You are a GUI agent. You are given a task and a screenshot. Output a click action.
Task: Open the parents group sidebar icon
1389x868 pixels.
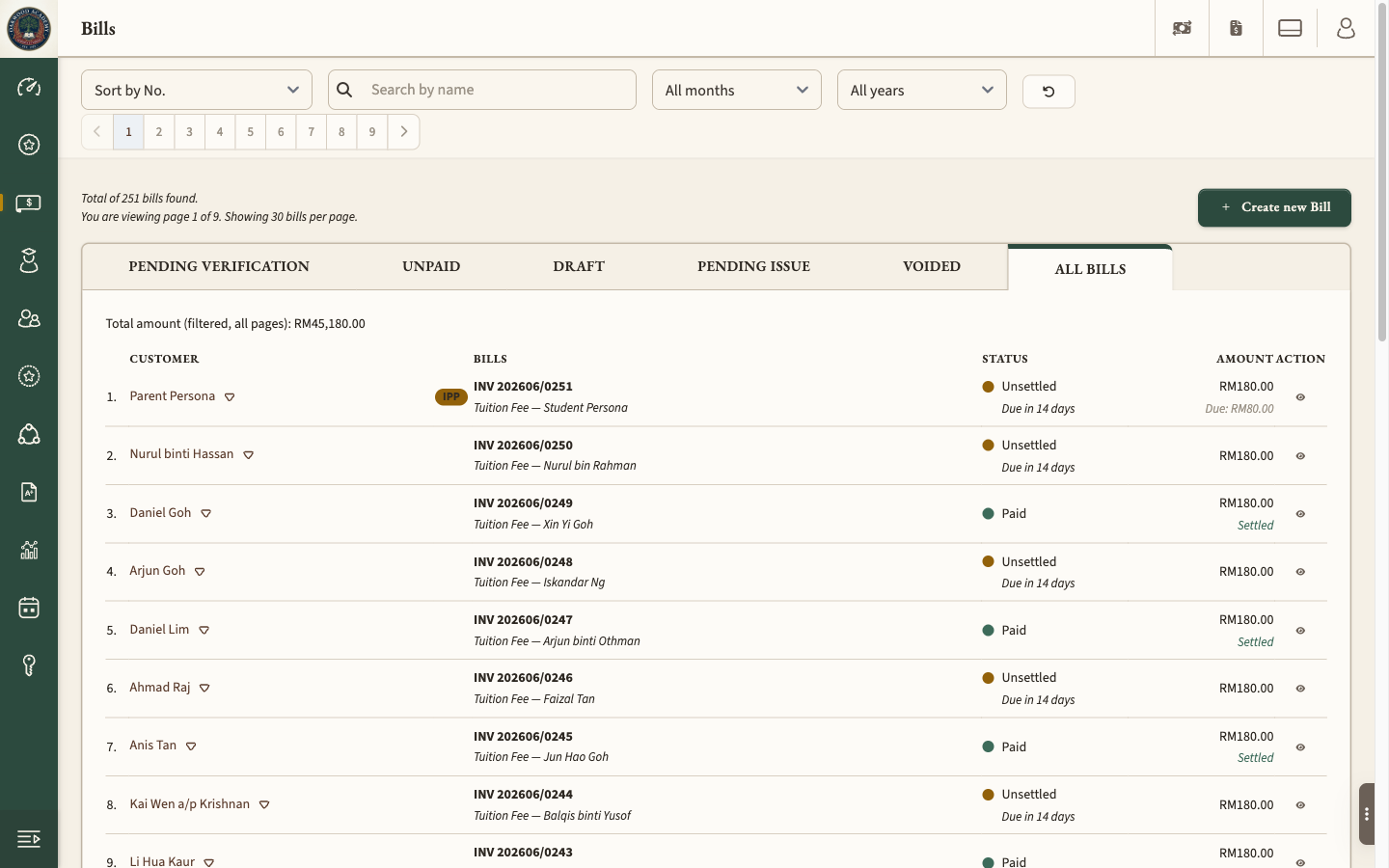point(29,318)
